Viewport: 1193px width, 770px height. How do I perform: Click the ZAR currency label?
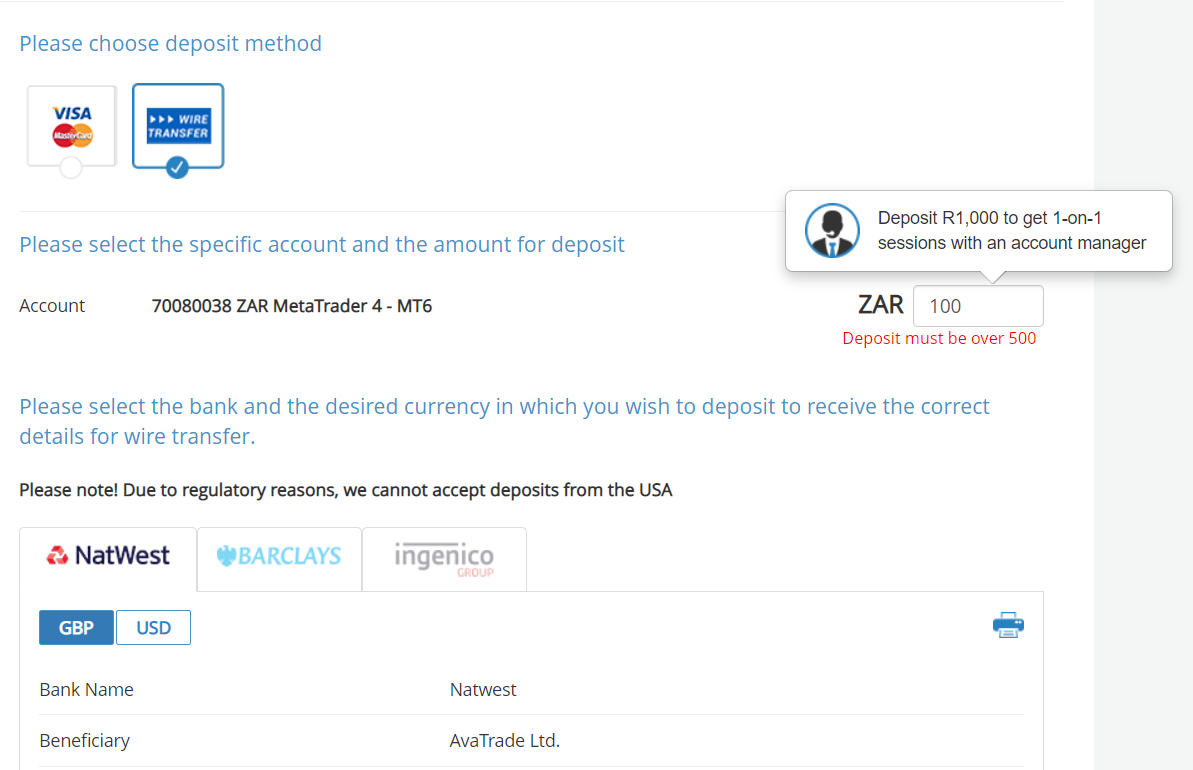880,305
